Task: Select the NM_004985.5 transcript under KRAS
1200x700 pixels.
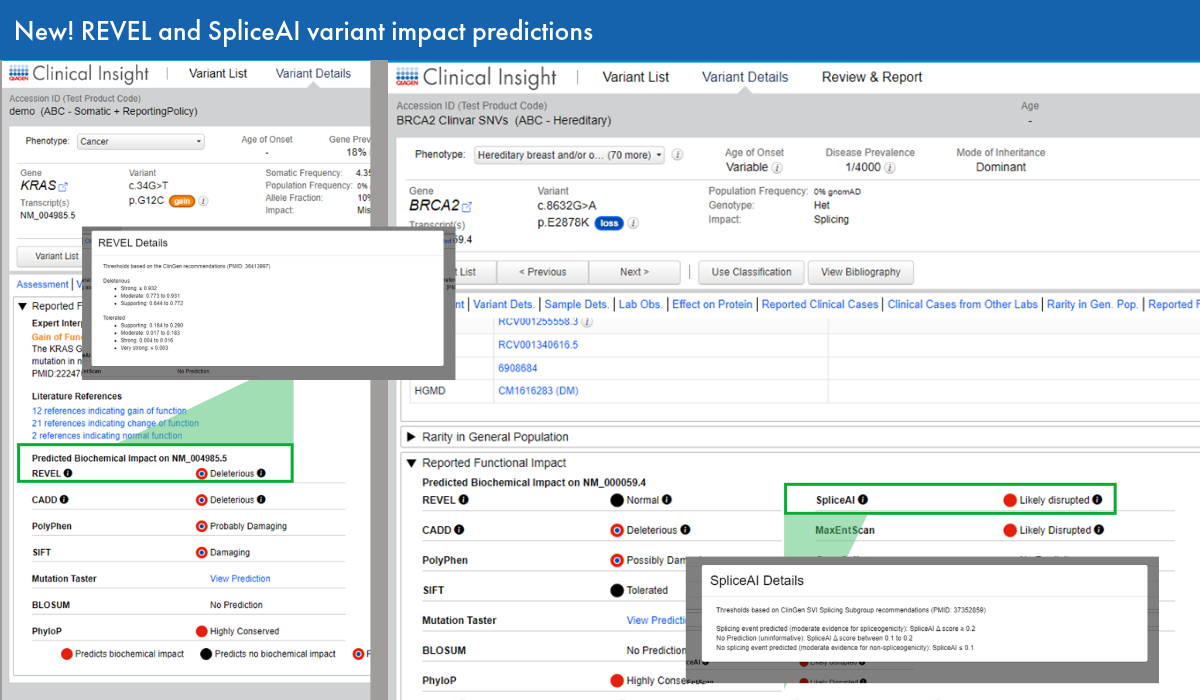Action: pos(47,215)
